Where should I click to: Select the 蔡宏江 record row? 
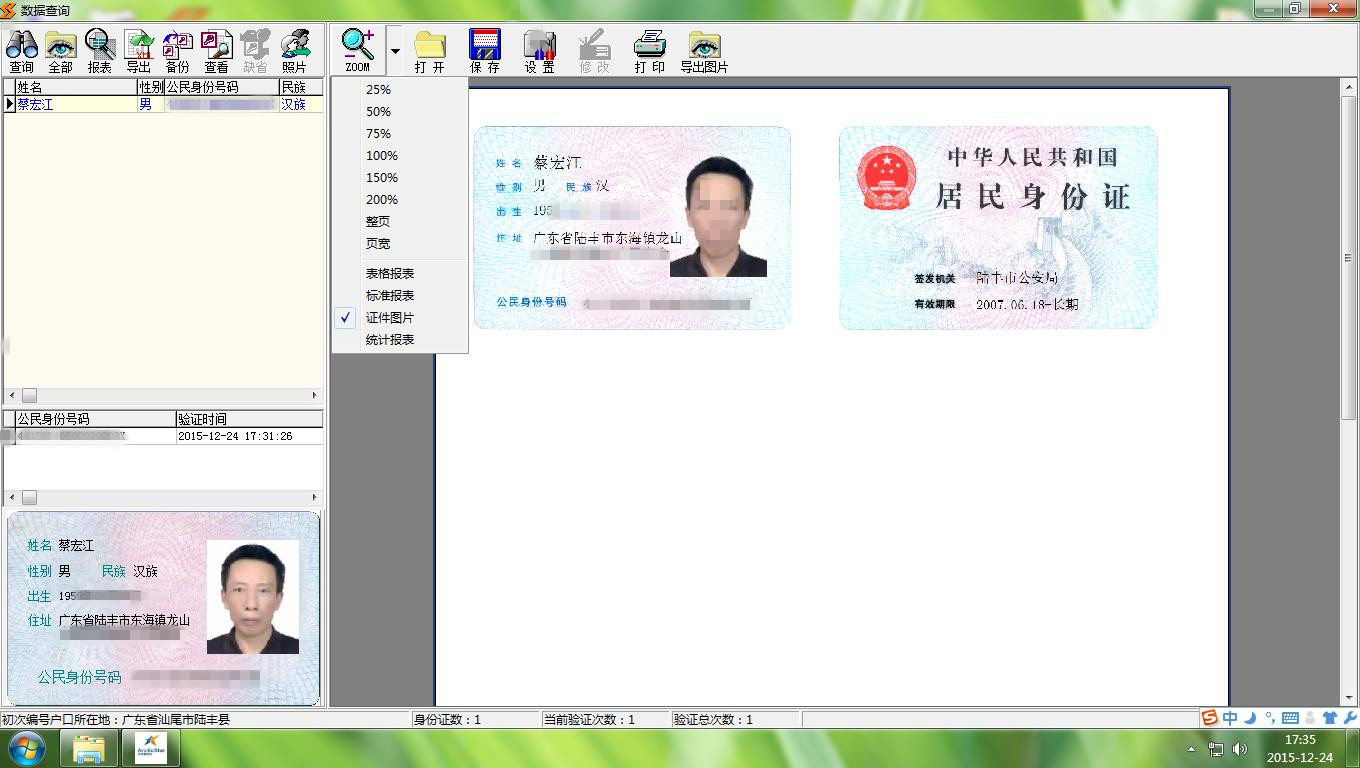click(x=70, y=104)
